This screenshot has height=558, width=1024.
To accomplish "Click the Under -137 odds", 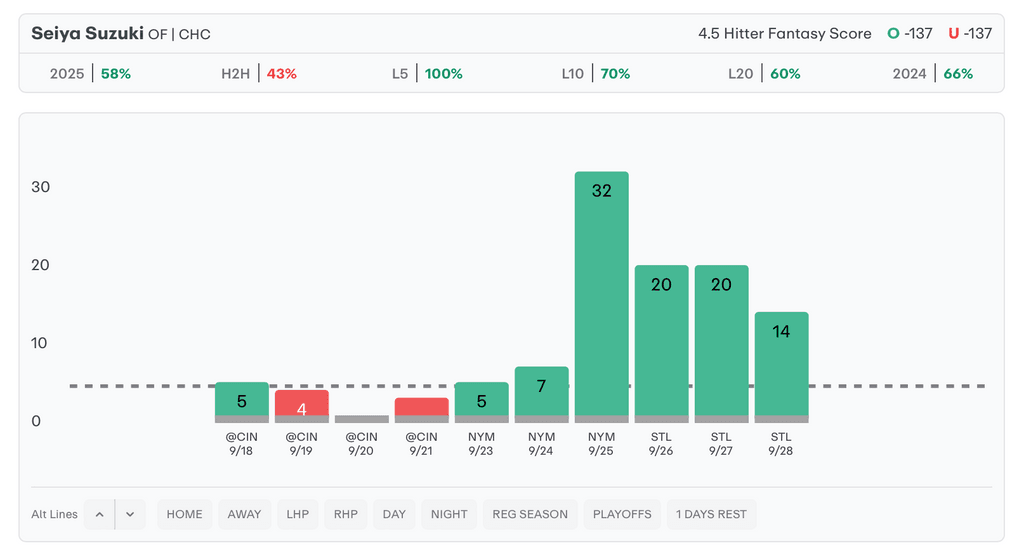I will [969, 34].
